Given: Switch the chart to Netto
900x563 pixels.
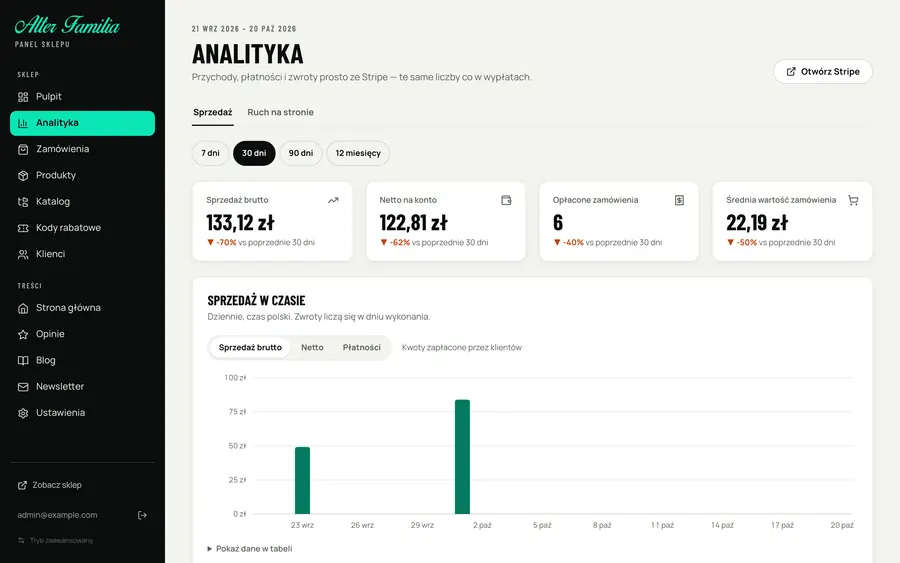Looking at the screenshot, I should pyautogui.click(x=312, y=348).
